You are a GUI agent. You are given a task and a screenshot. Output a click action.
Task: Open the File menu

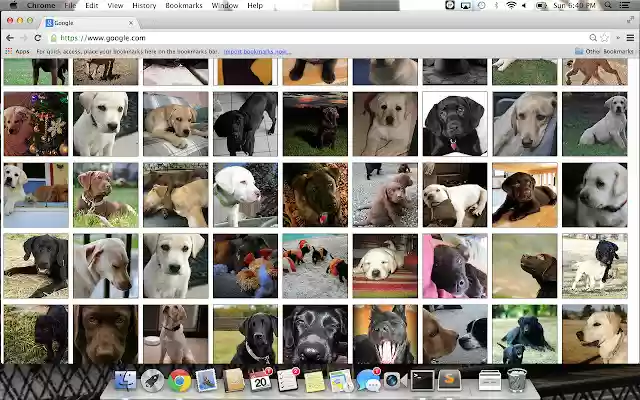[x=70, y=5]
